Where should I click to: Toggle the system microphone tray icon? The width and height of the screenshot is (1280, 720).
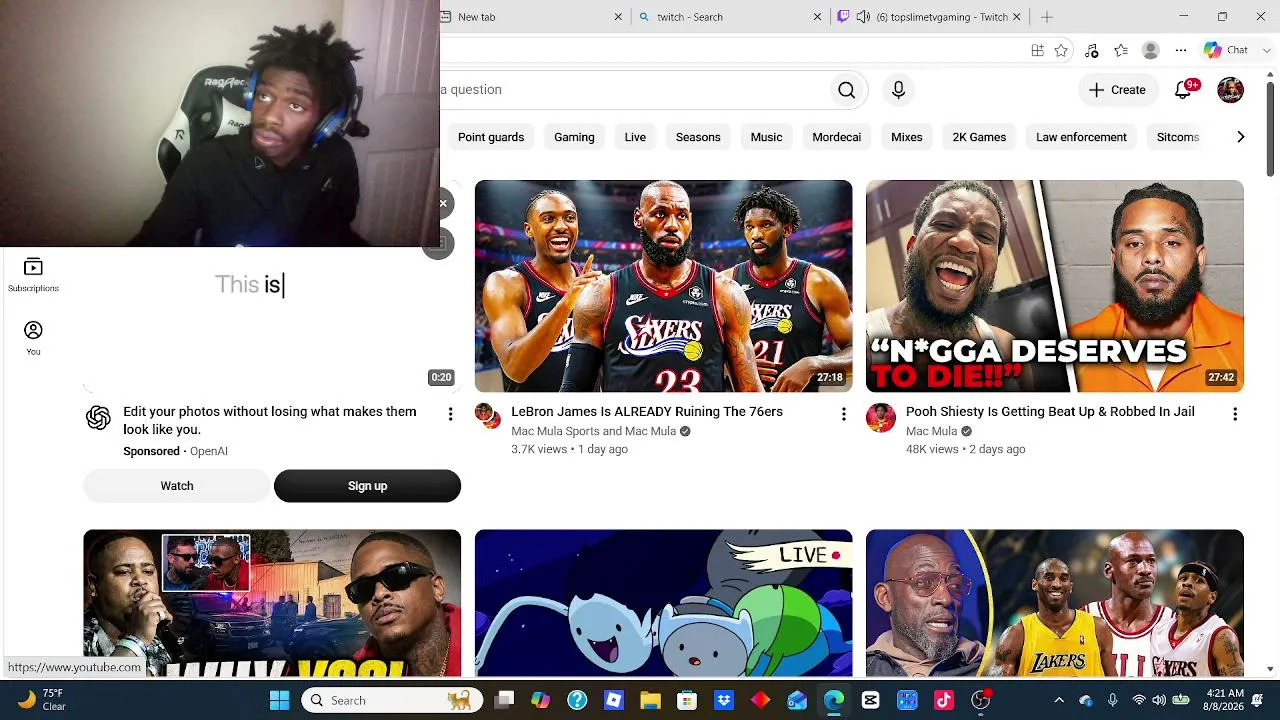coord(1113,700)
